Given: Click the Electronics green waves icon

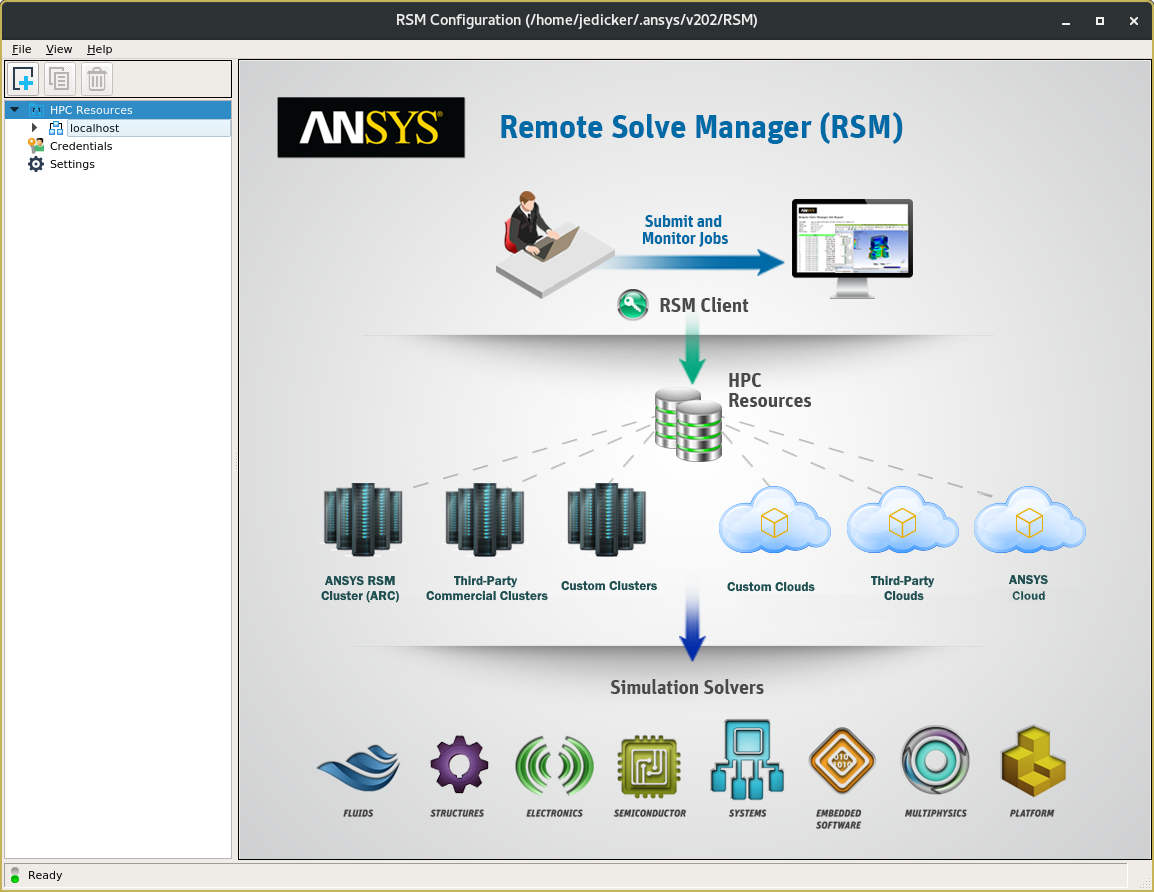Looking at the screenshot, I should tap(554, 766).
